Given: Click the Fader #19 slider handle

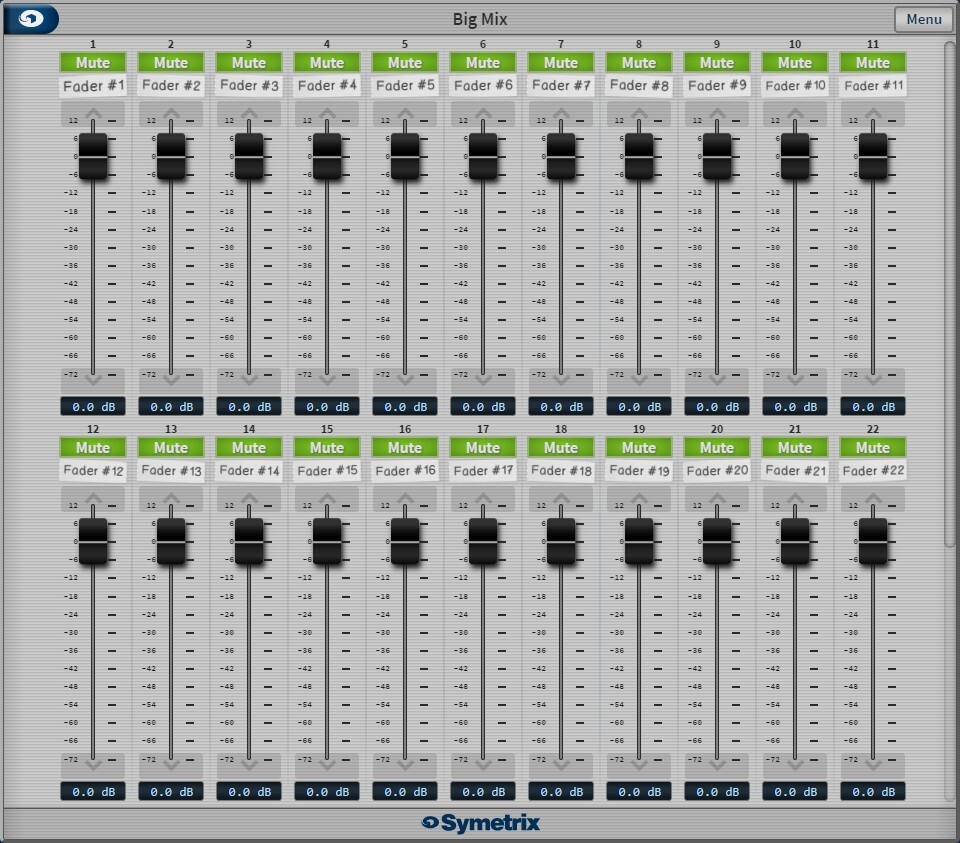Looking at the screenshot, I should pyautogui.click(x=639, y=541).
